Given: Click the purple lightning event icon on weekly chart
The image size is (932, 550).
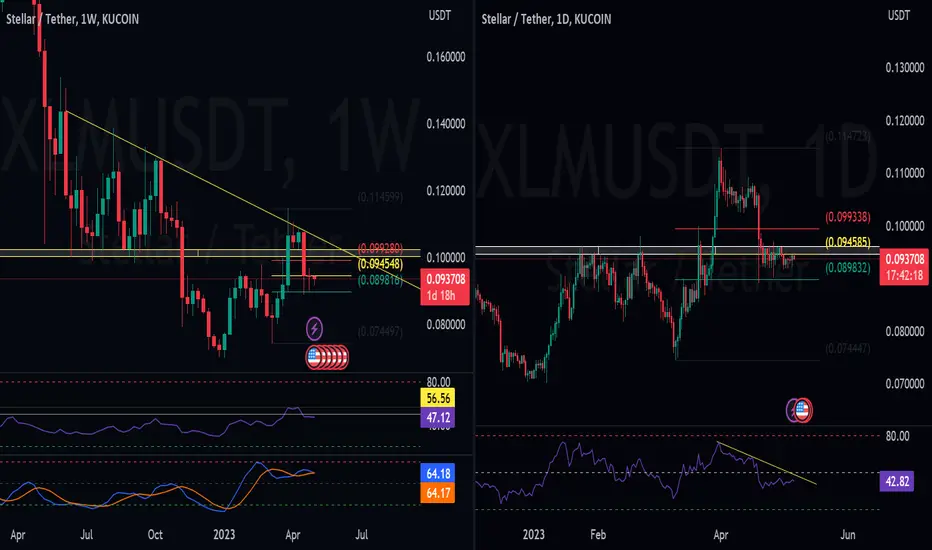Looking at the screenshot, I should (314, 328).
